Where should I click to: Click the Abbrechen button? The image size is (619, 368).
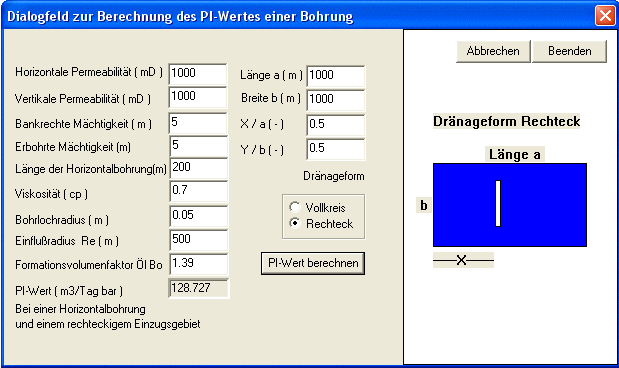point(493,51)
